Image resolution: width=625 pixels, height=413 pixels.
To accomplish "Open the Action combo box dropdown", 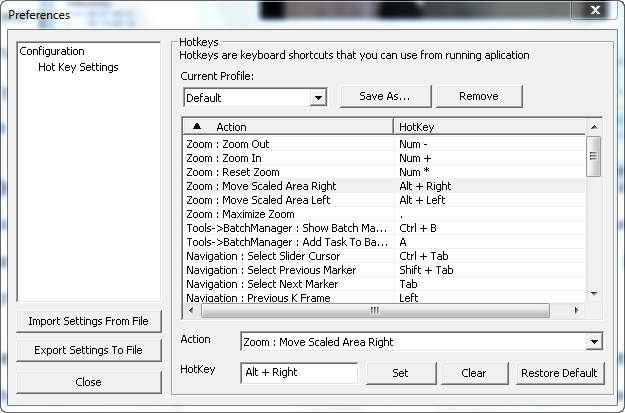I will [x=594, y=342].
